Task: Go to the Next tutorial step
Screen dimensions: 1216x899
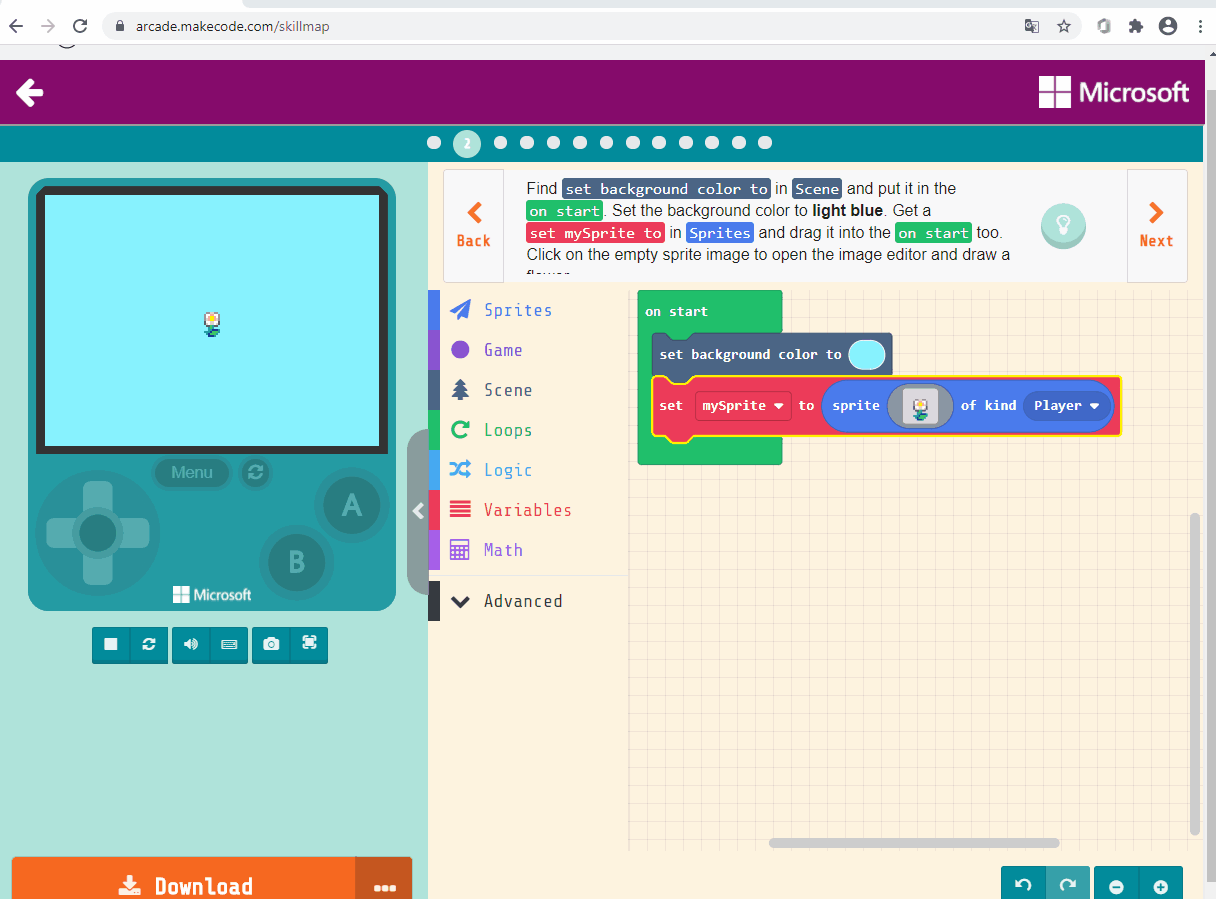Action: pos(1157,226)
